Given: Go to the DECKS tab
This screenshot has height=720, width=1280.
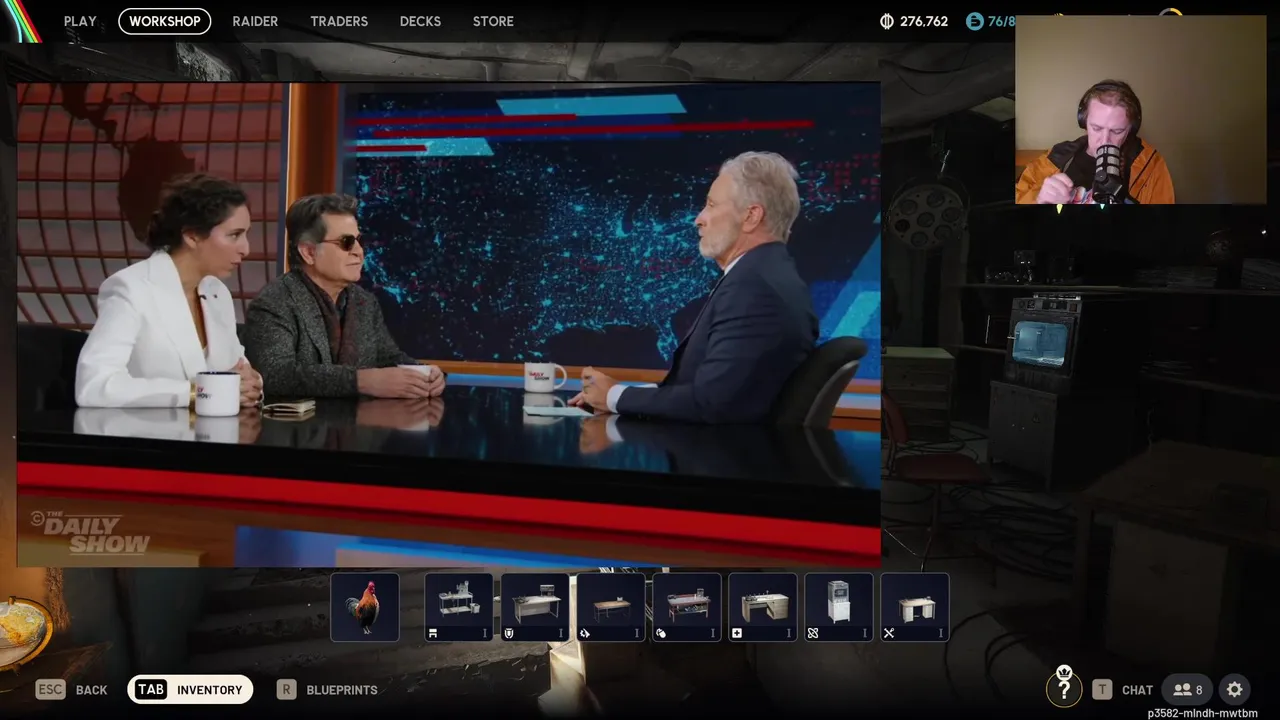Looking at the screenshot, I should 420,21.
